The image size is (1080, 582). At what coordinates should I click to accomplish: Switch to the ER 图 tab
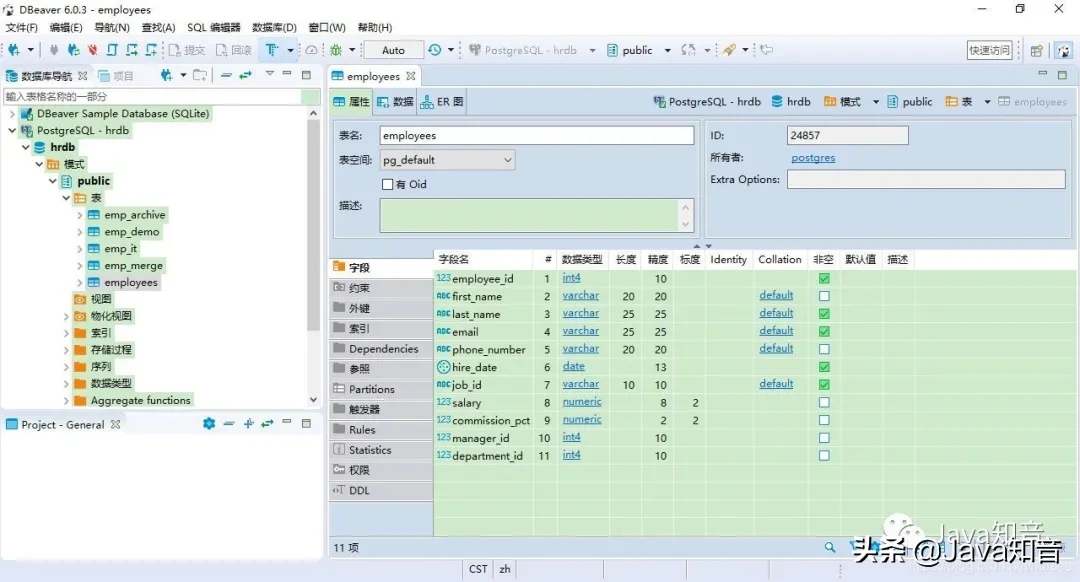click(x=442, y=102)
